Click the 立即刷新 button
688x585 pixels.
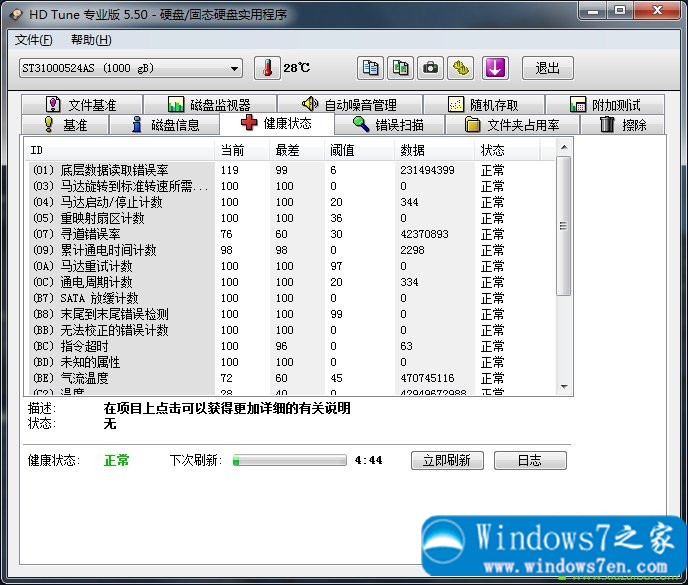point(447,460)
